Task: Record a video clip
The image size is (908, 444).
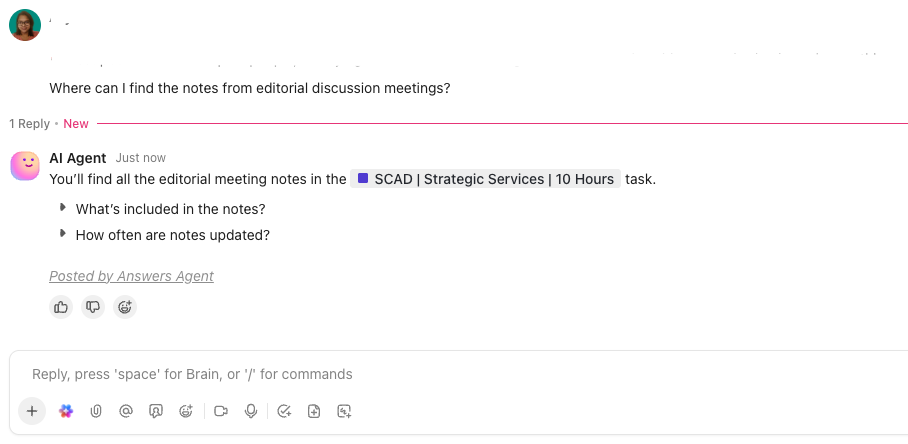Action: point(221,411)
